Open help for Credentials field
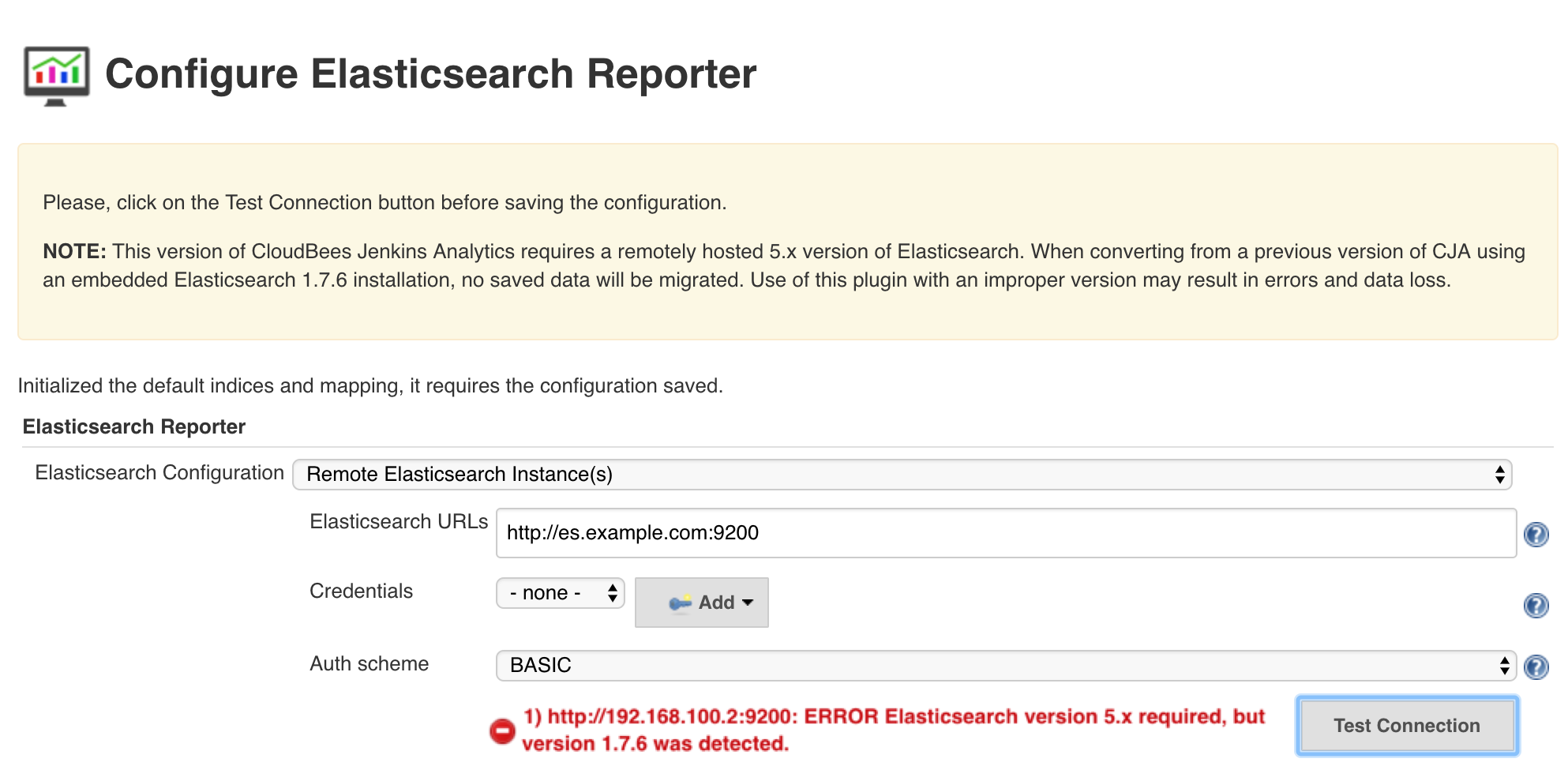Viewport: 1568px width, 781px height. 1536,606
